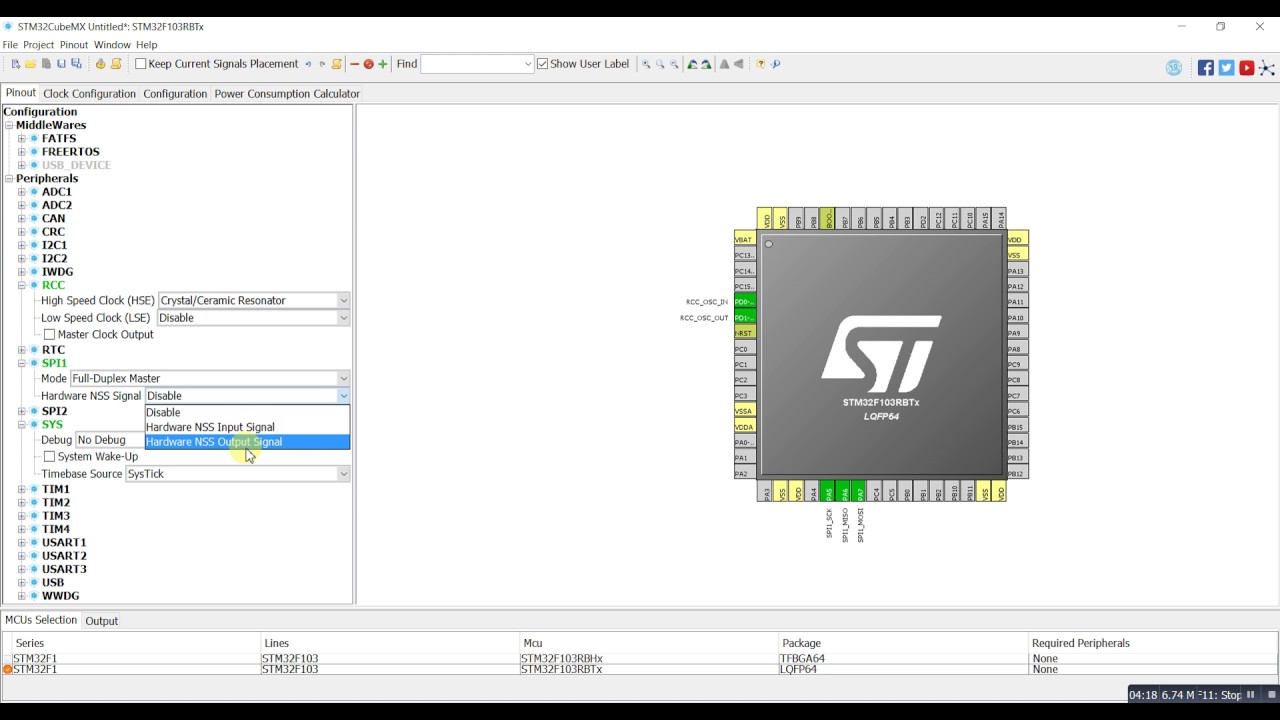Enable the Master Clock Output checkbox
The width and height of the screenshot is (1280, 720).
49,335
